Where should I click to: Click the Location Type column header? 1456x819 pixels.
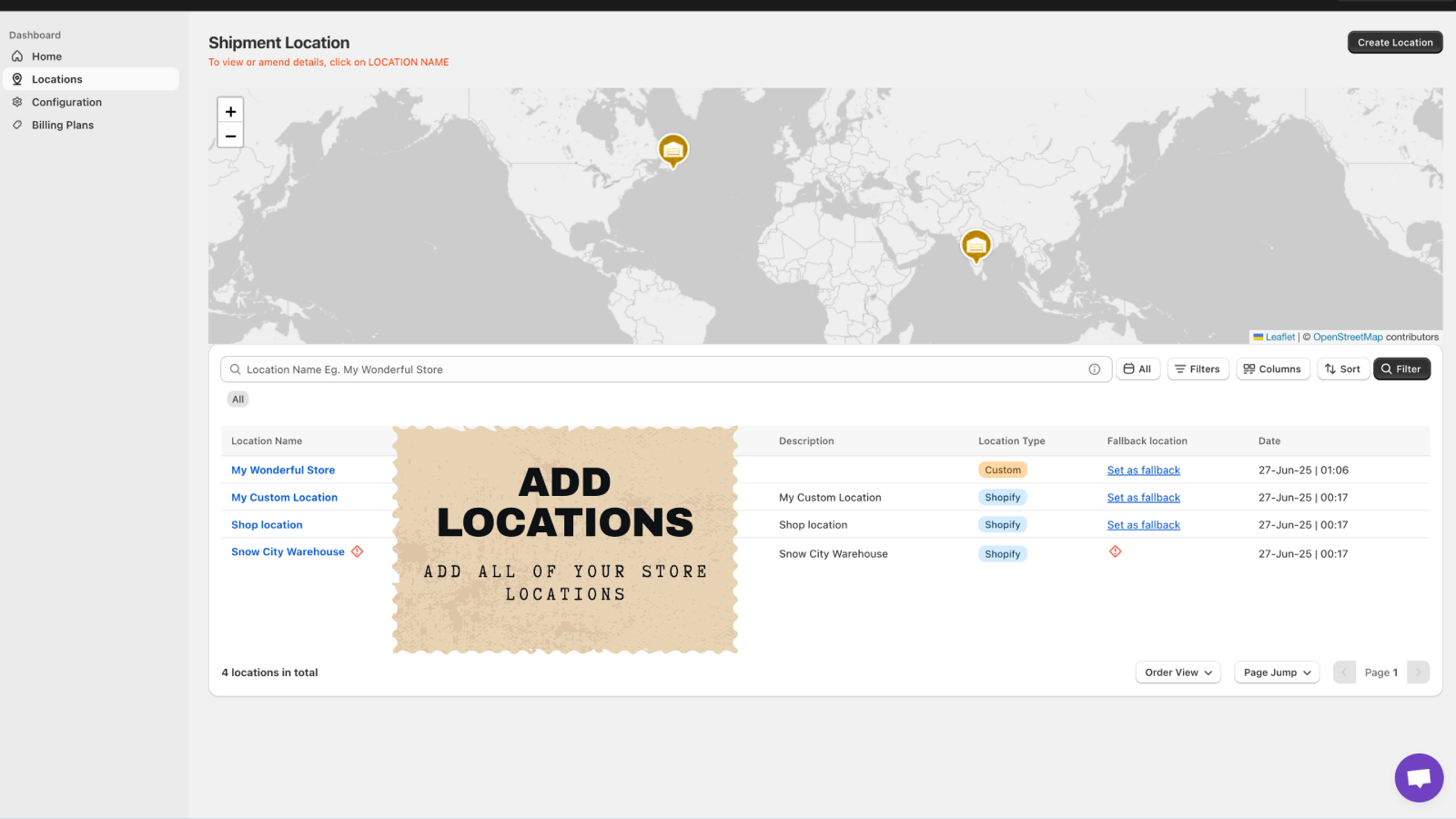[1012, 441]
